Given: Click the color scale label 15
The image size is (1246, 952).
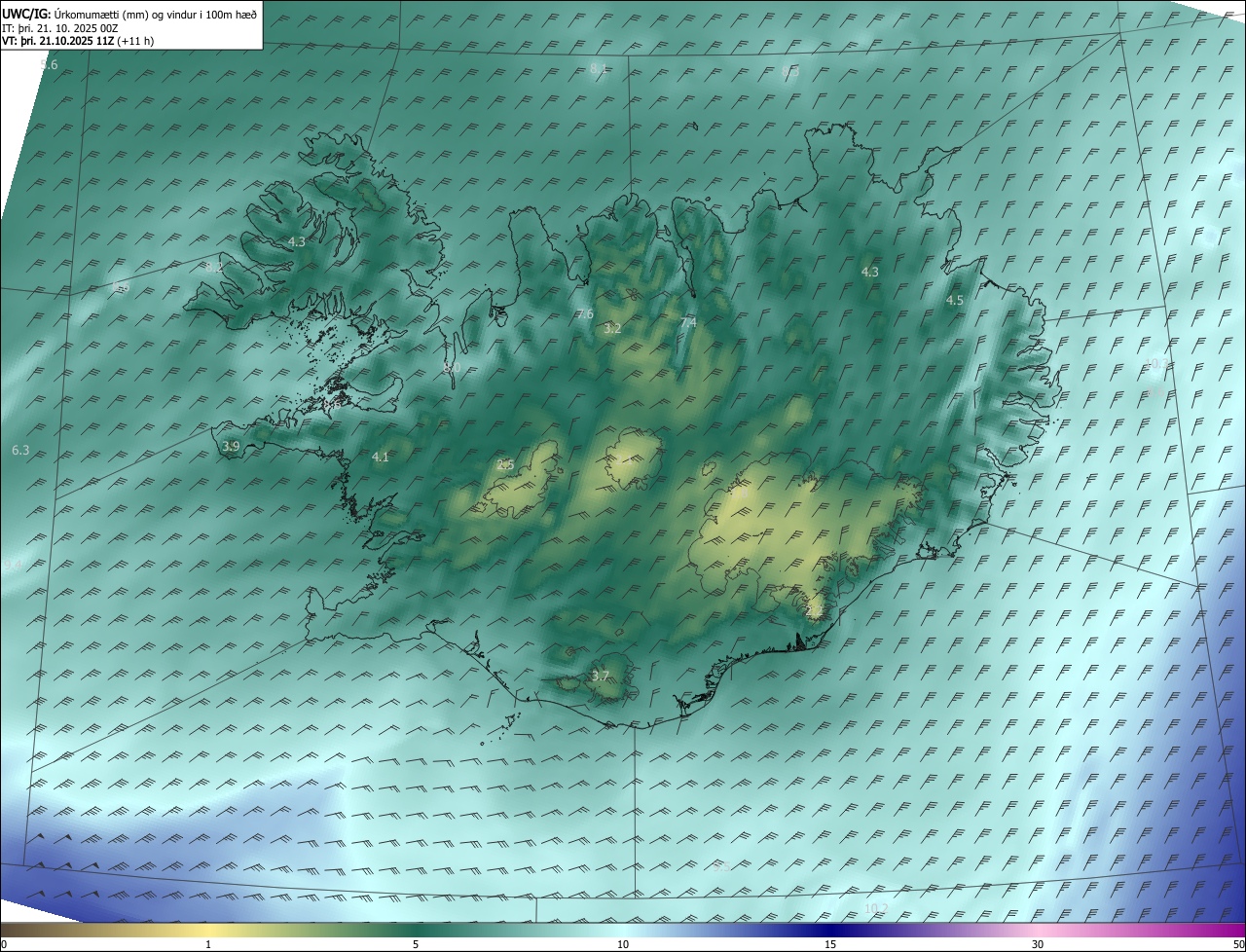Looking at the screenshot, I should (830, 944).
